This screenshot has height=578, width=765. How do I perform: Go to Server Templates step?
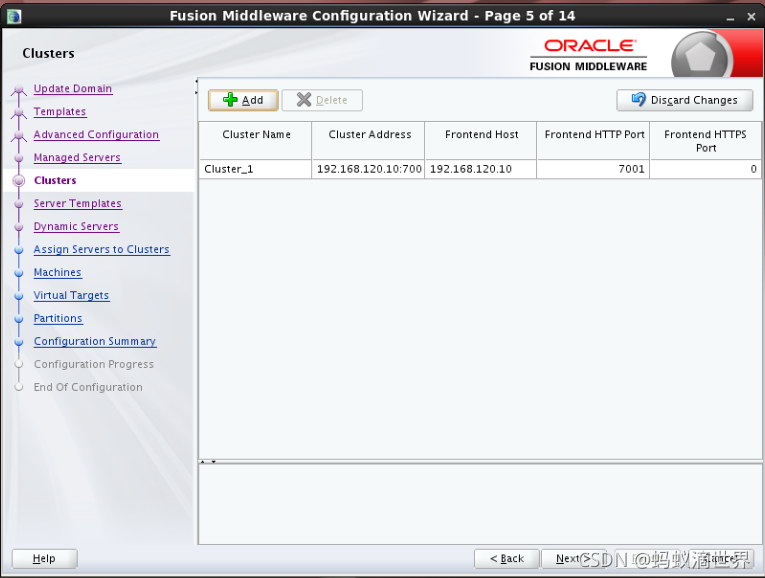point(78,203)
